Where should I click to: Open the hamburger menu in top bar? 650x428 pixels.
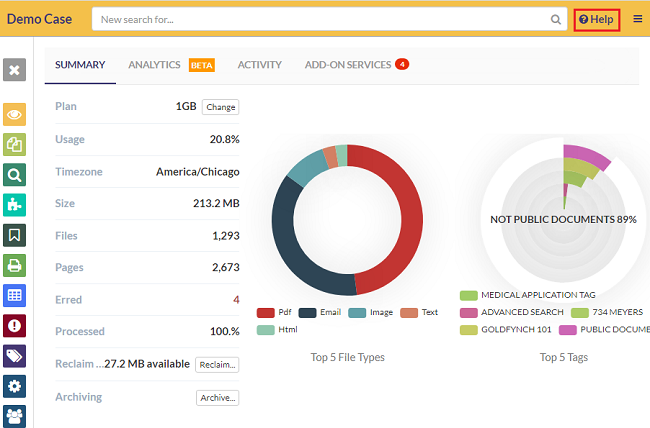pyautogui.click(x=638, y=19)
